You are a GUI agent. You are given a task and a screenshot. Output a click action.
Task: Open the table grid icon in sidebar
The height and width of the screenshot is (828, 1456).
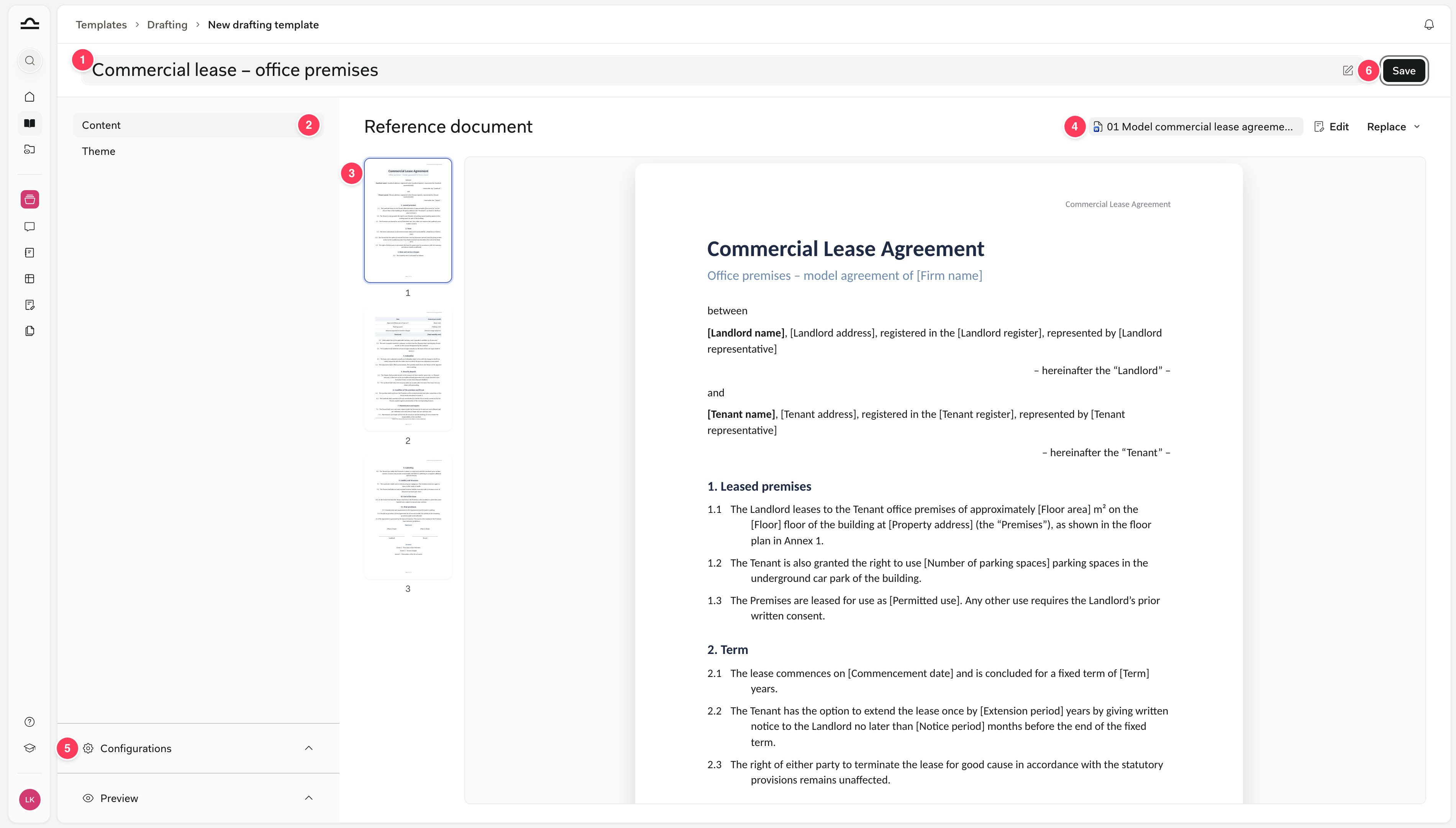tap(30, 279)
